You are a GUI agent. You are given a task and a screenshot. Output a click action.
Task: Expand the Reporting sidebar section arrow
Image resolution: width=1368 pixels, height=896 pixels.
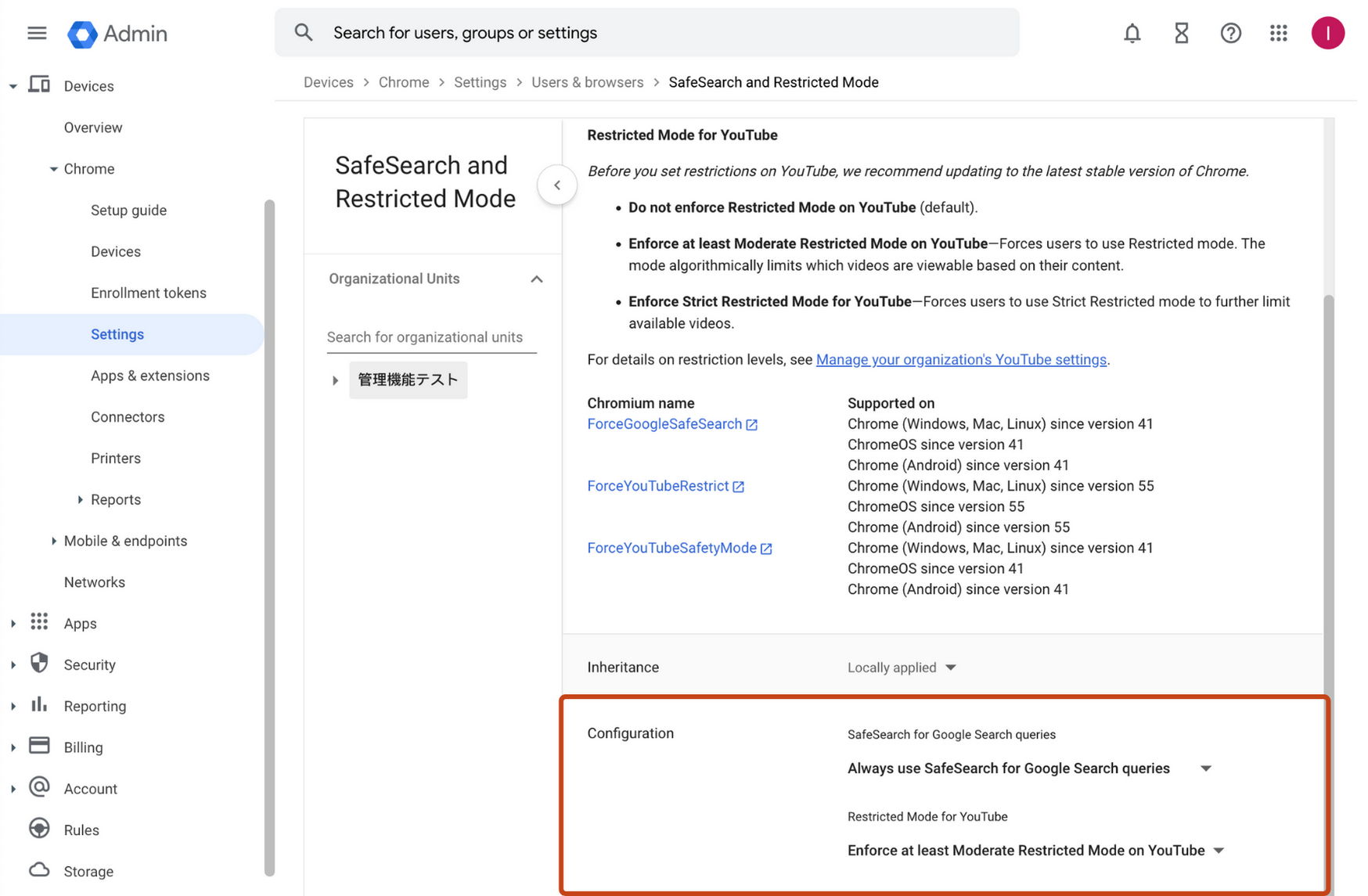click(x=13, y=707)
